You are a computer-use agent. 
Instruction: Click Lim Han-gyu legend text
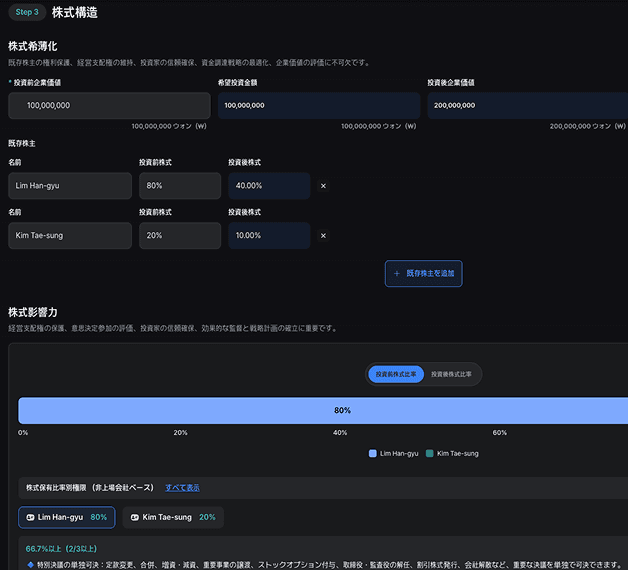pyautogui.click(x=399, y=453)
